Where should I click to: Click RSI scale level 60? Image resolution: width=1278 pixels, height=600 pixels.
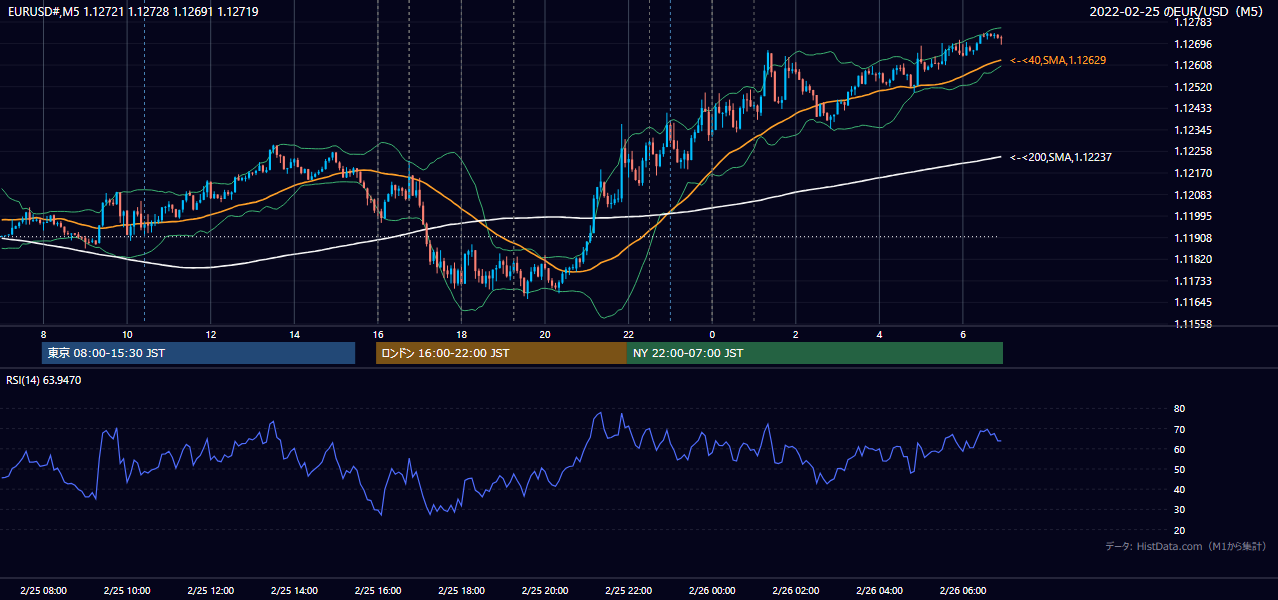(x=1179, y=449)
